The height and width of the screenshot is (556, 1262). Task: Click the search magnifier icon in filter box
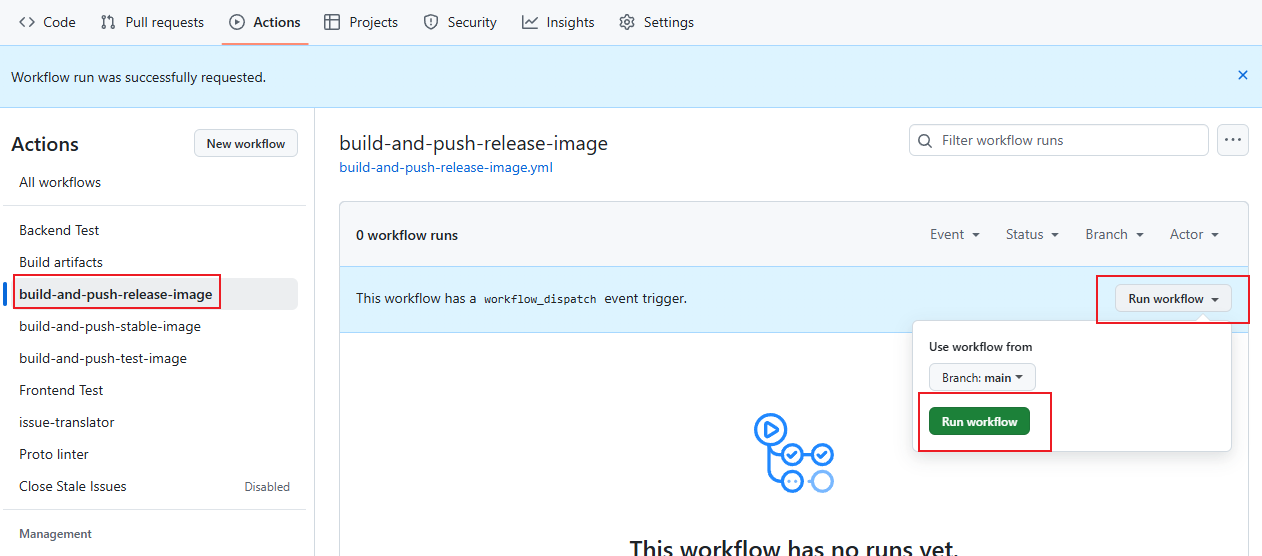pos(926,141)
